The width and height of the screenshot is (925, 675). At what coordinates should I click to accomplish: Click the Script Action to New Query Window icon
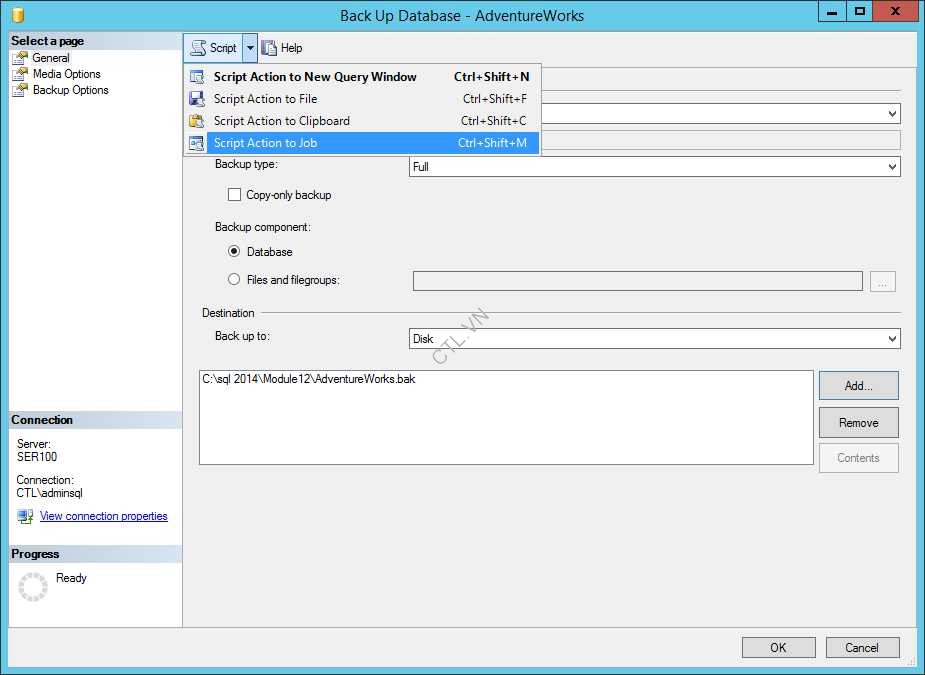[196, 76]
